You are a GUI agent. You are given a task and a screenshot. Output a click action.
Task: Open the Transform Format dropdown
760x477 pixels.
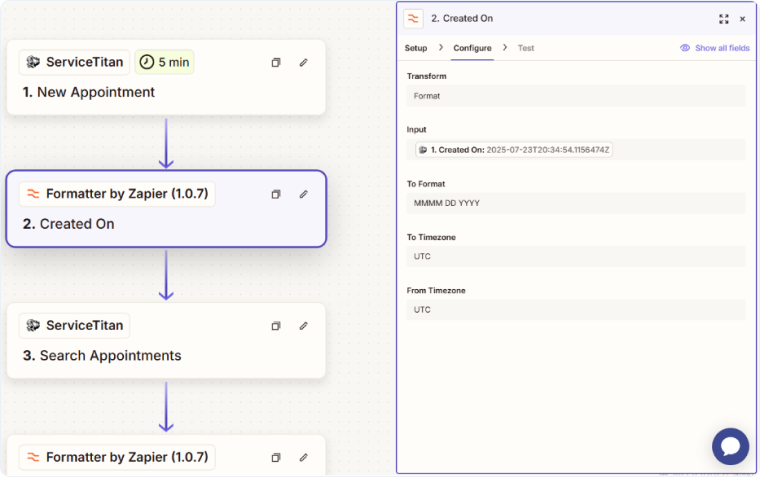[576, 96]
